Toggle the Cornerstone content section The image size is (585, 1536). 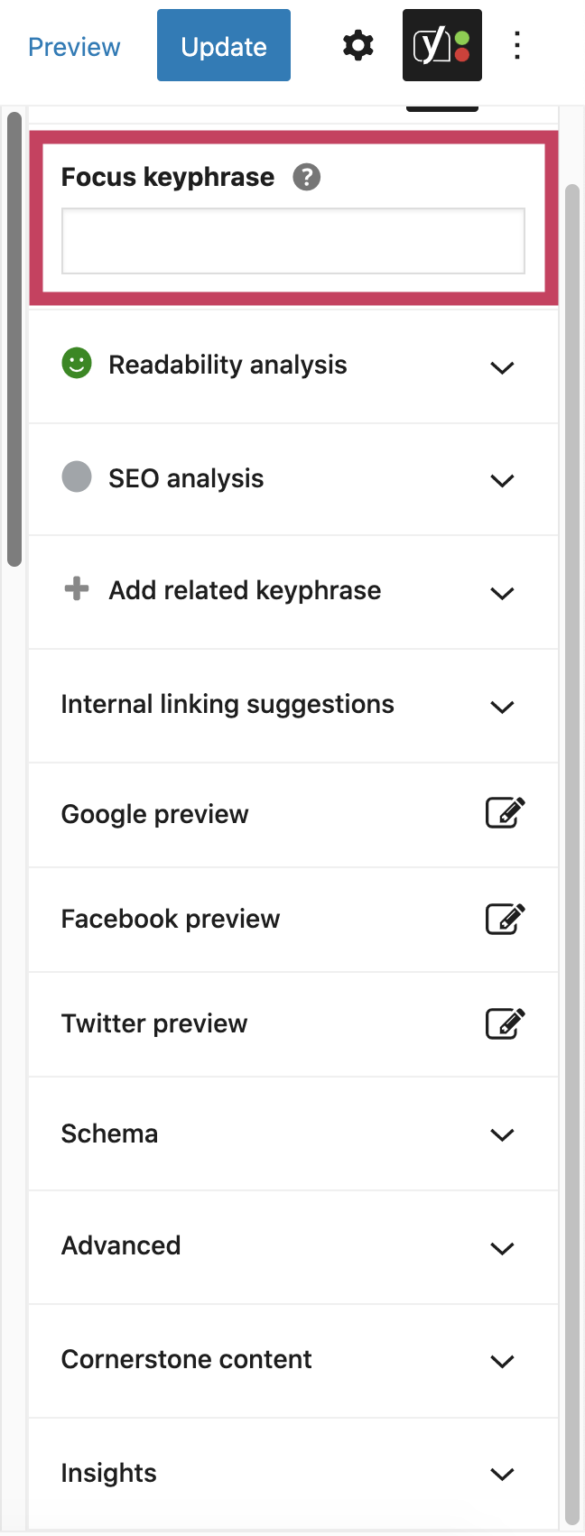click(502, 1361)
